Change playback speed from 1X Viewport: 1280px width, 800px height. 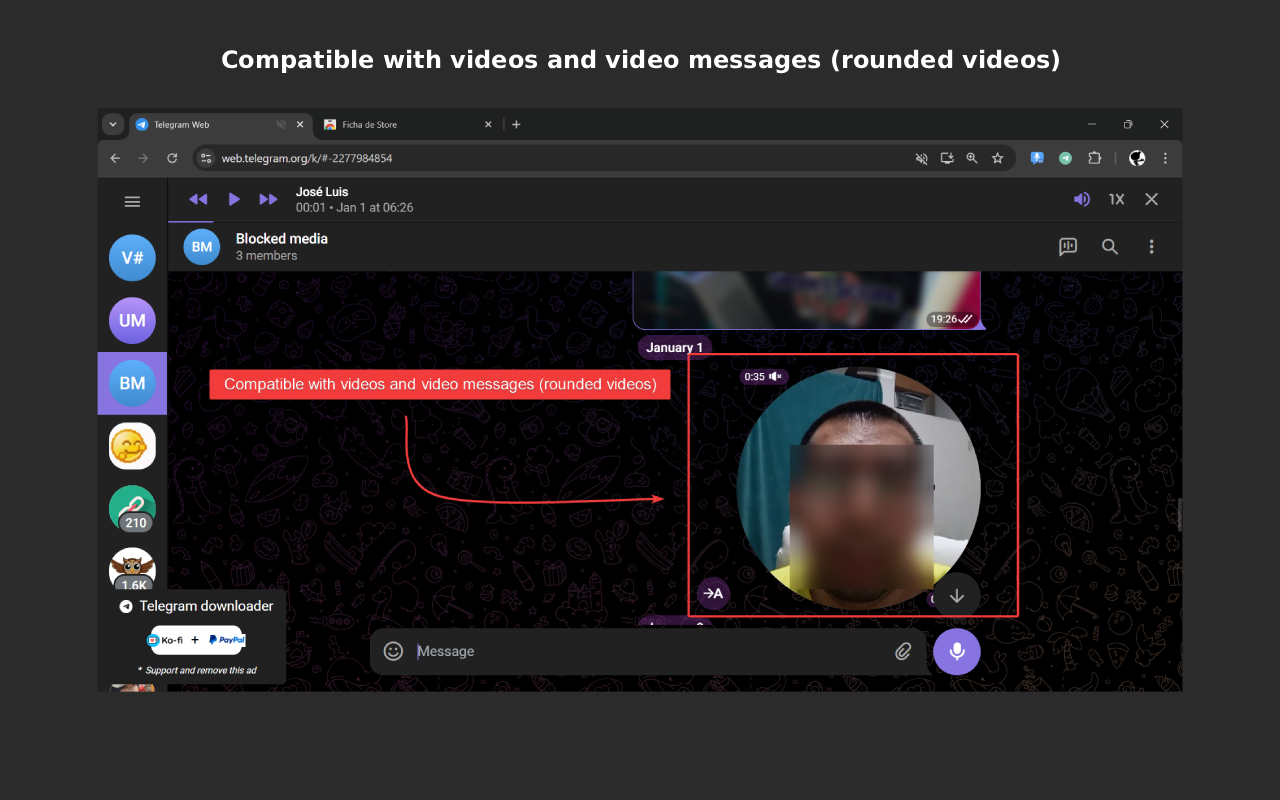tap(1116, 199)
